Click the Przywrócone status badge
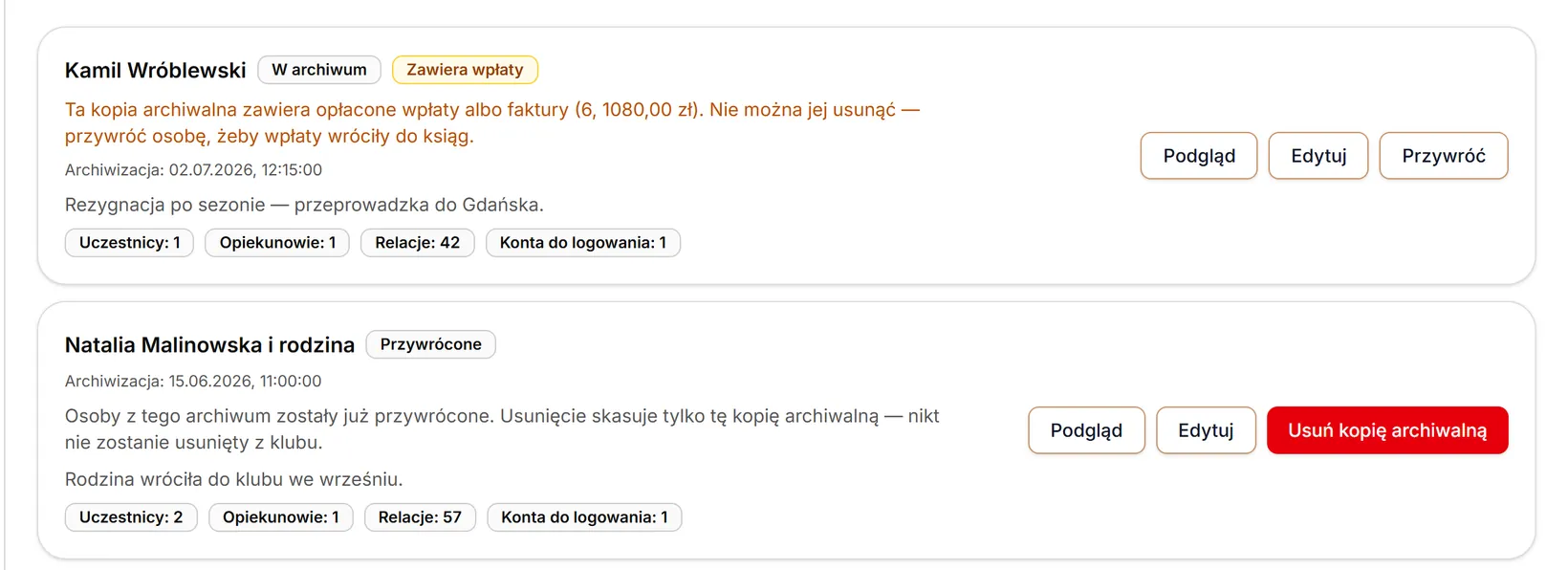The height and width of the screenshot is (570, 1568). point(430,344)
